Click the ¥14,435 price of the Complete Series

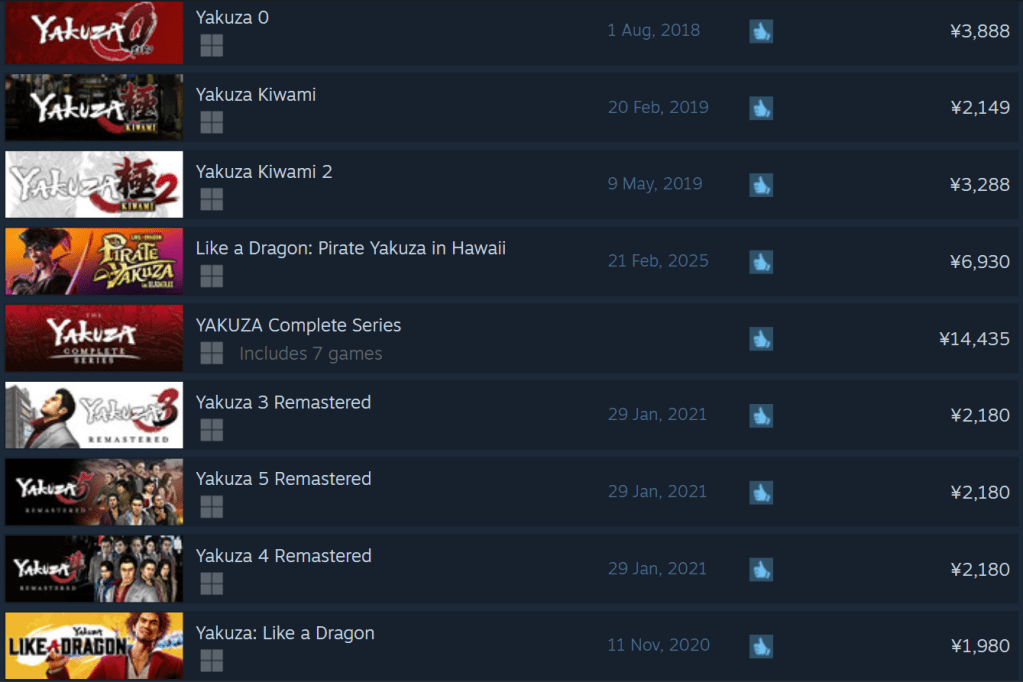(974, 339)
